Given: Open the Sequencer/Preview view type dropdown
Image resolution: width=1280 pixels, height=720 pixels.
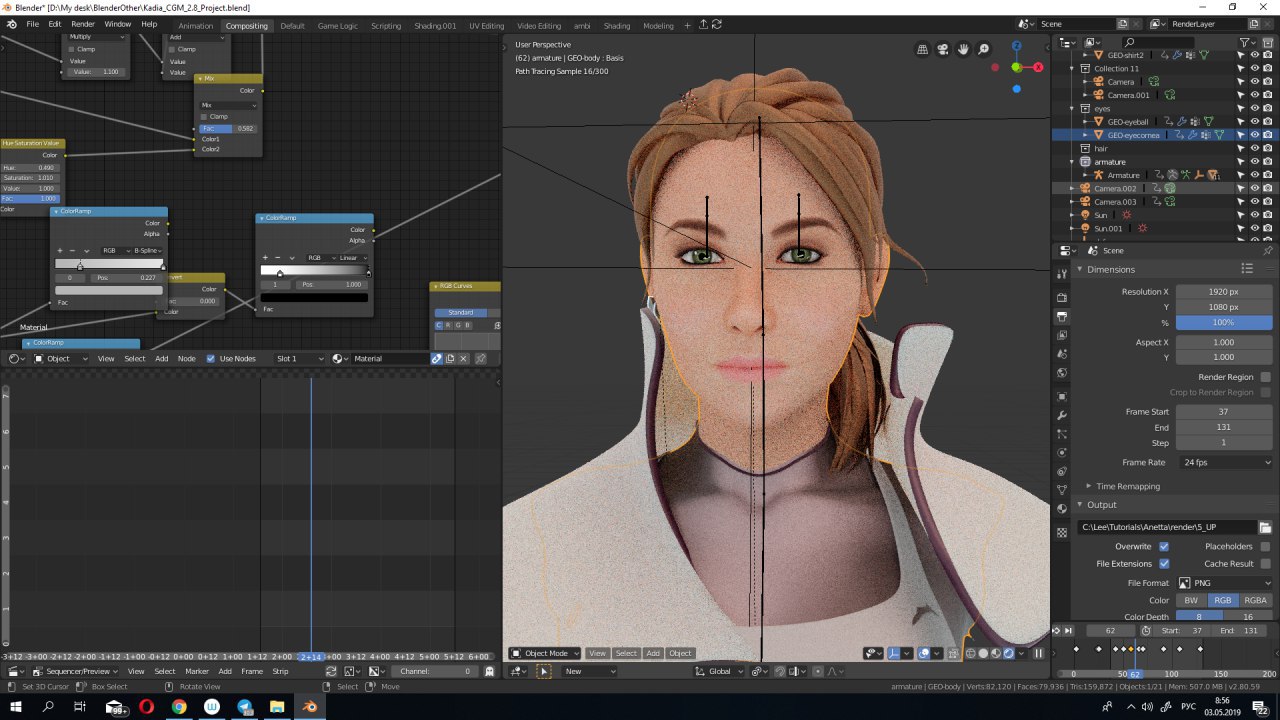Looking at the screenshot, I should [75, 671].
